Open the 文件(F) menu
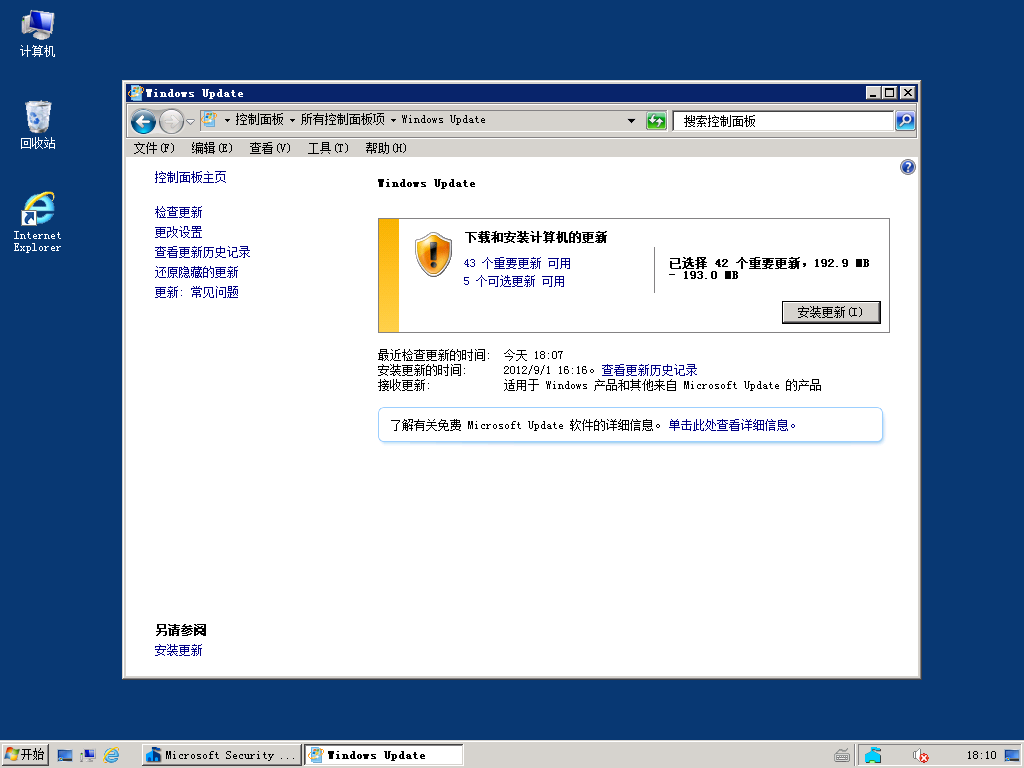 coord(154,148)
